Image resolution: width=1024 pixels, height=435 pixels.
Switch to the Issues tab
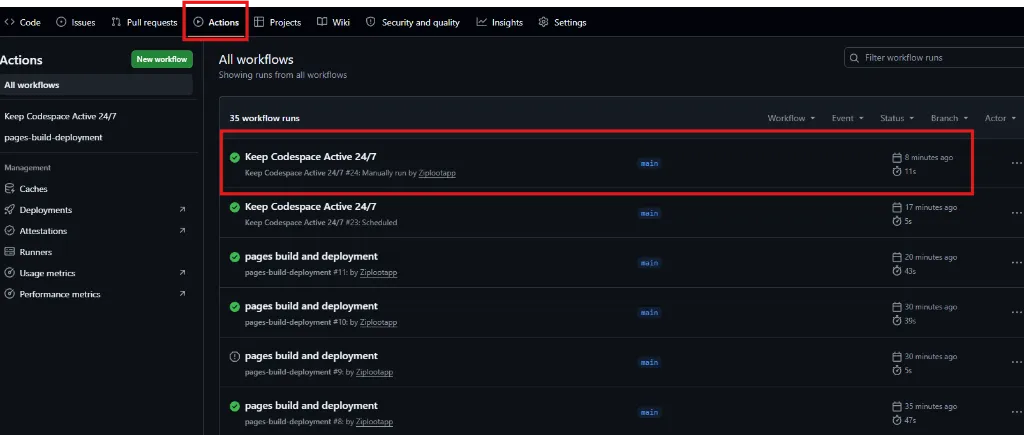click(76, 22)
